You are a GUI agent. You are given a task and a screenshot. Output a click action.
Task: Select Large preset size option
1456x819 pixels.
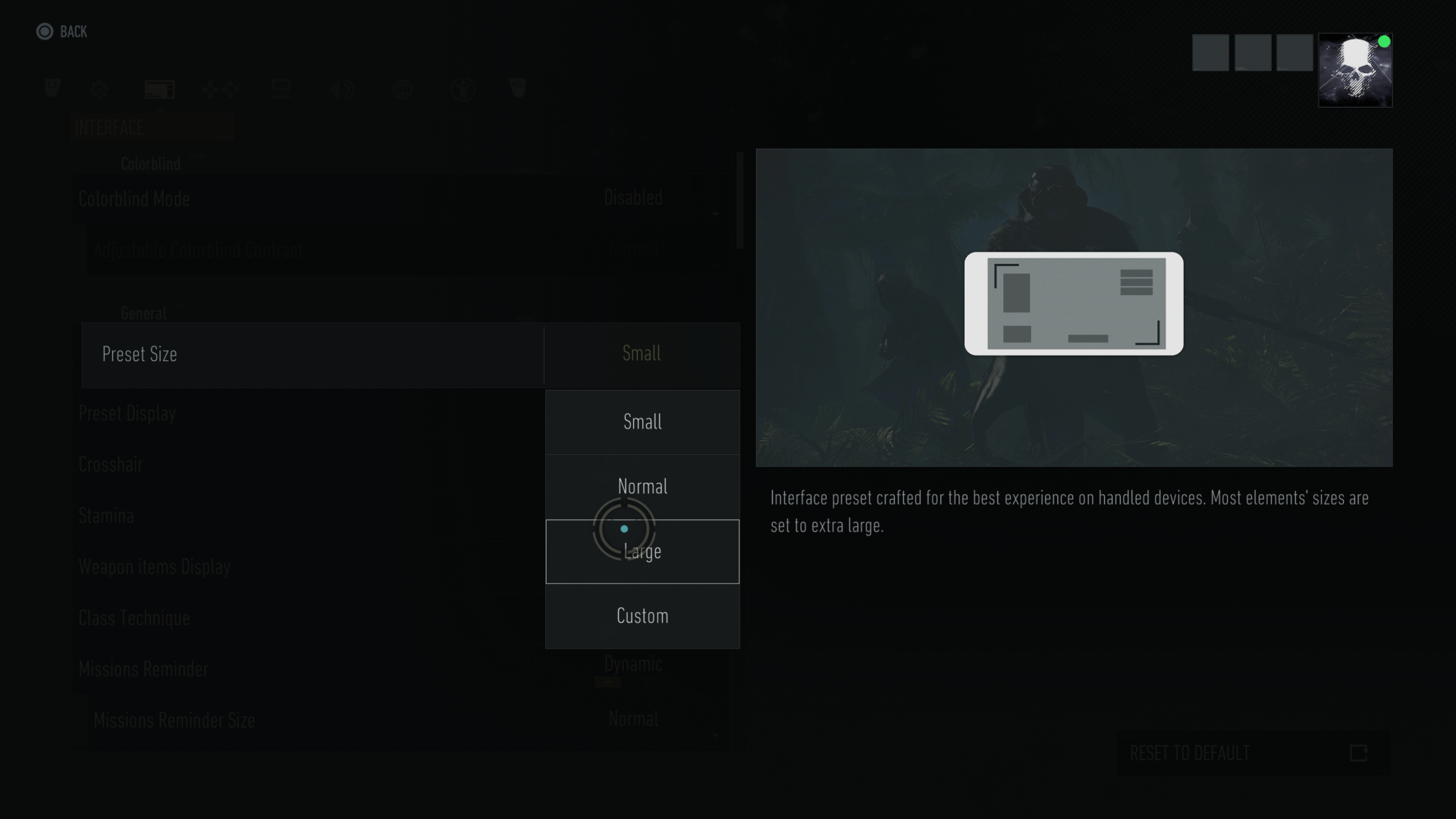[642, 551]
